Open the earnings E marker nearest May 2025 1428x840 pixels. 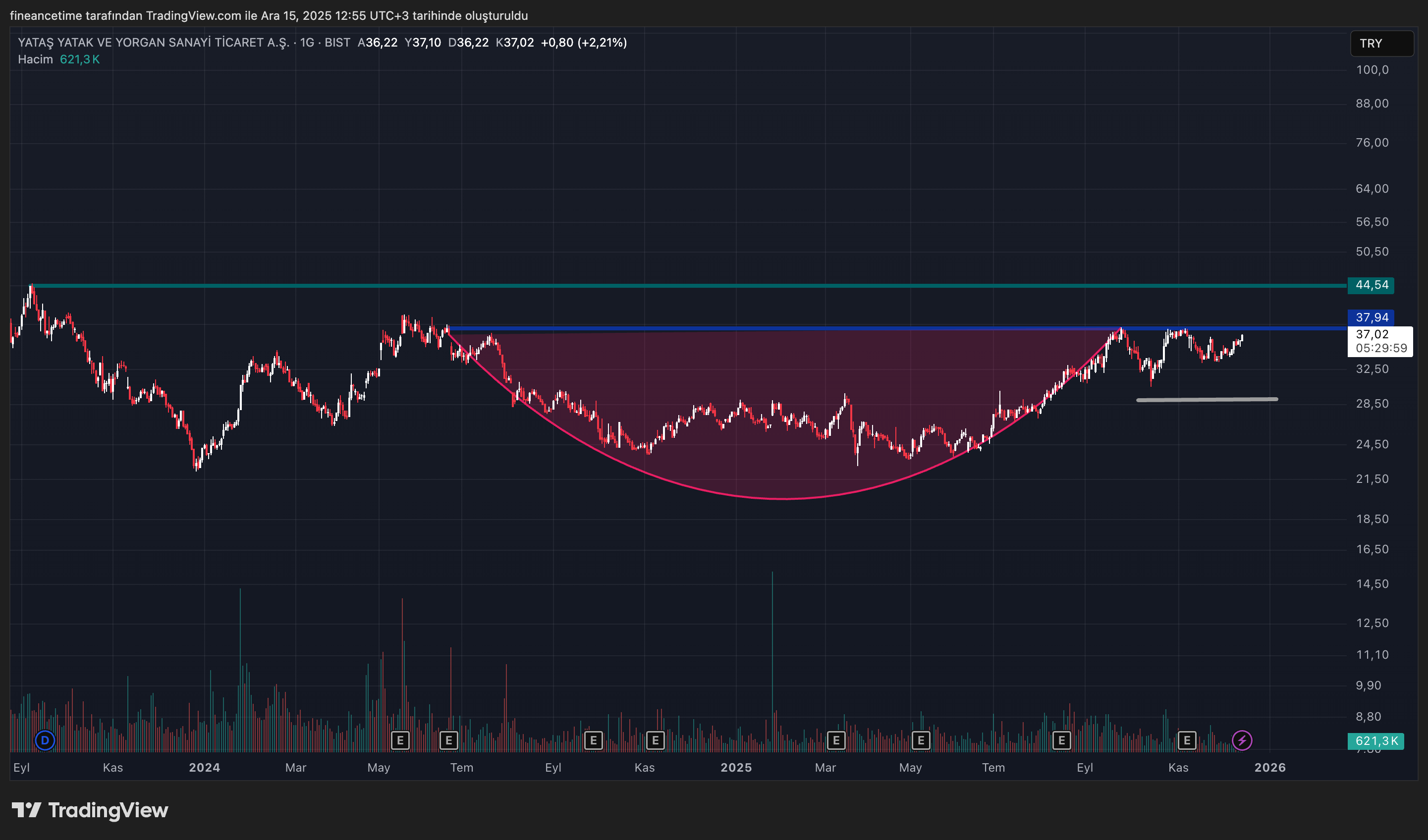[x=921, y=740]
